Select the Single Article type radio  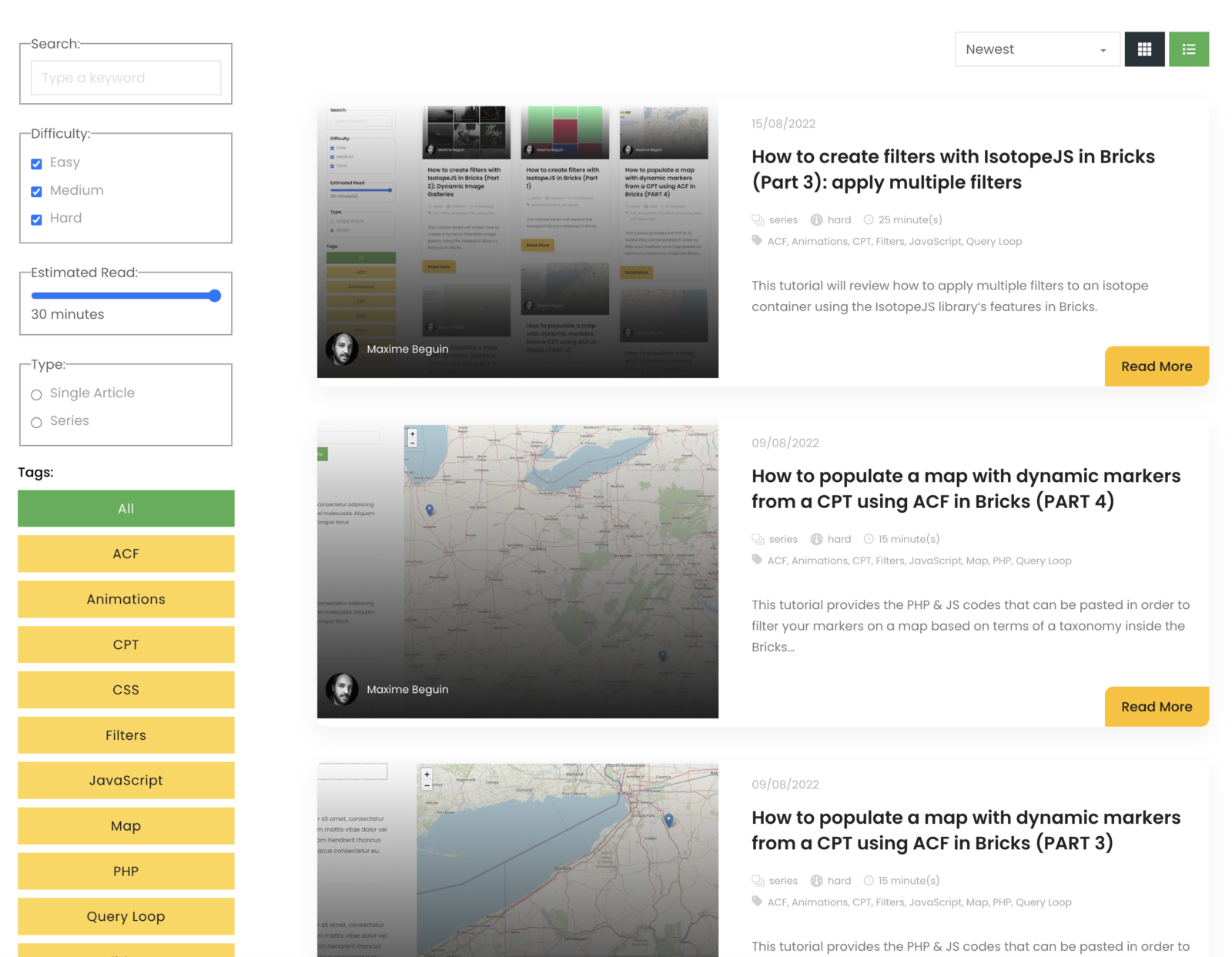pyautogui.click(x=36, y=394)
